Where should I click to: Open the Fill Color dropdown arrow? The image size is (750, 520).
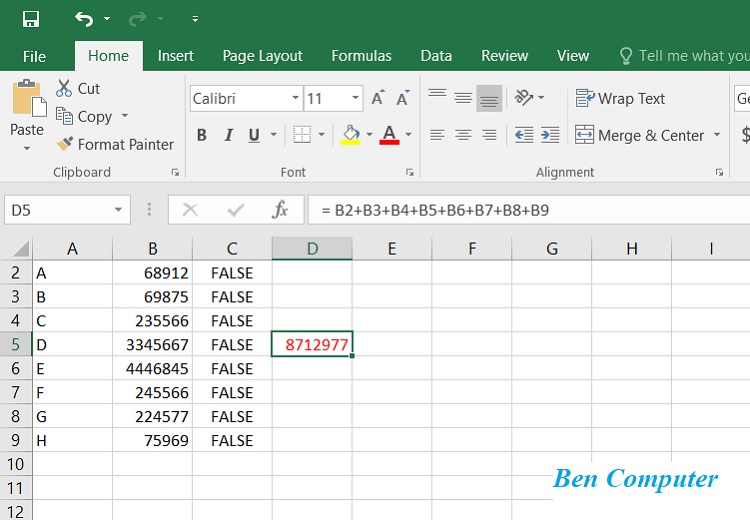pyautogui.click(x=369, y=135)
